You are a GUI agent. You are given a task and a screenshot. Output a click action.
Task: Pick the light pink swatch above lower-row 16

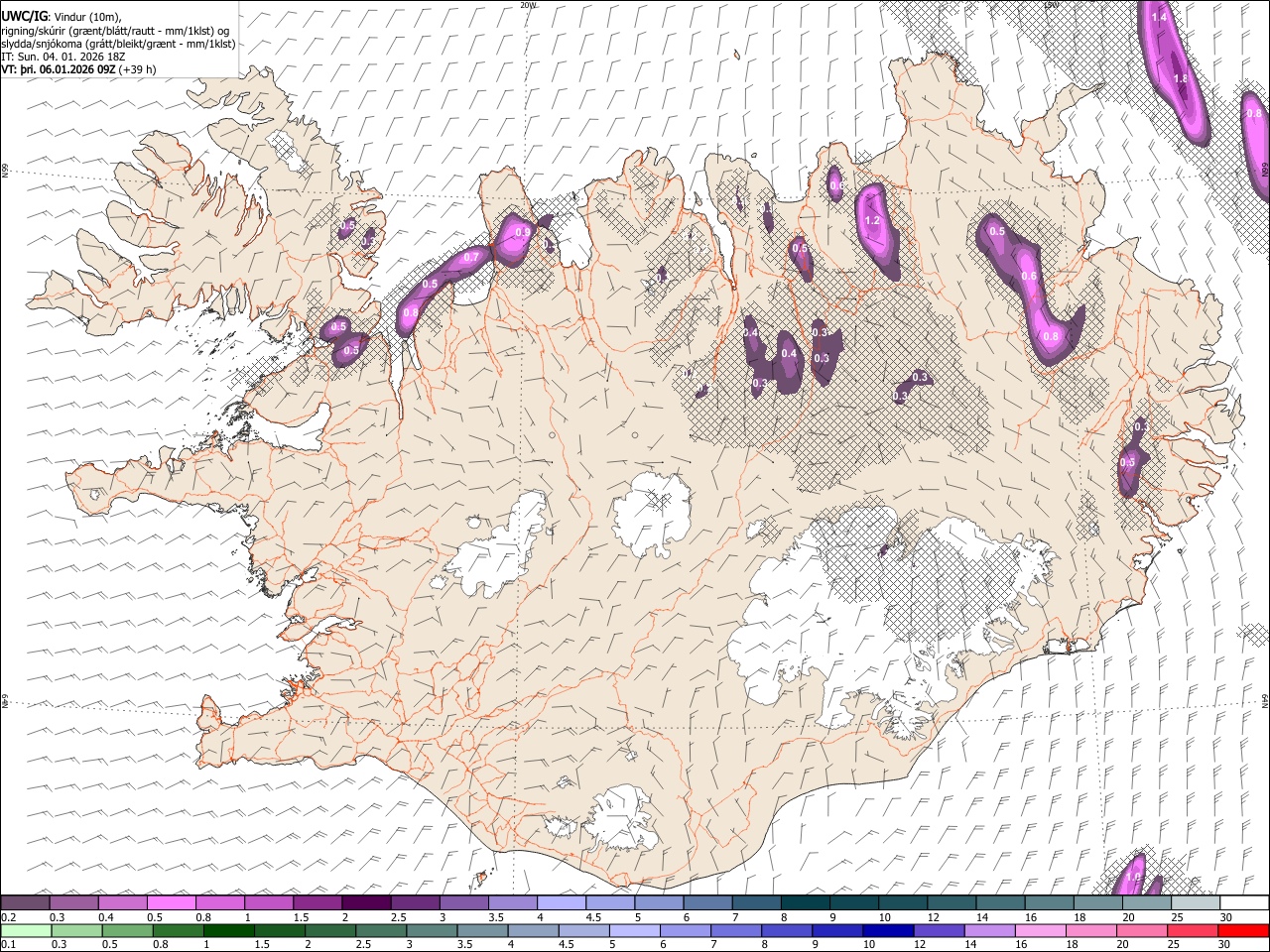tap(1040, 930)
